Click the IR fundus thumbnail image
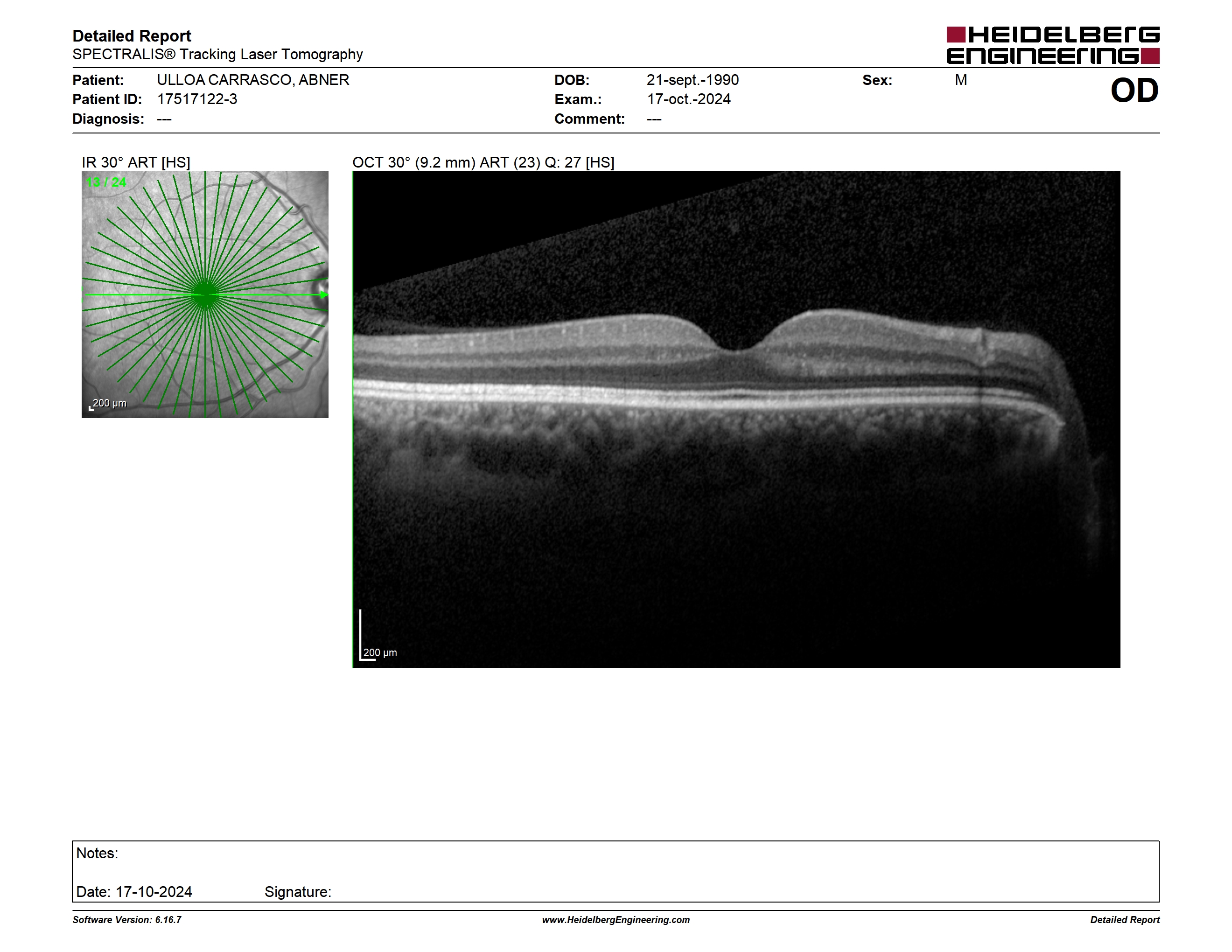Image resolution: width=1232 pixels, height=952 pixels. pos(205,294)
